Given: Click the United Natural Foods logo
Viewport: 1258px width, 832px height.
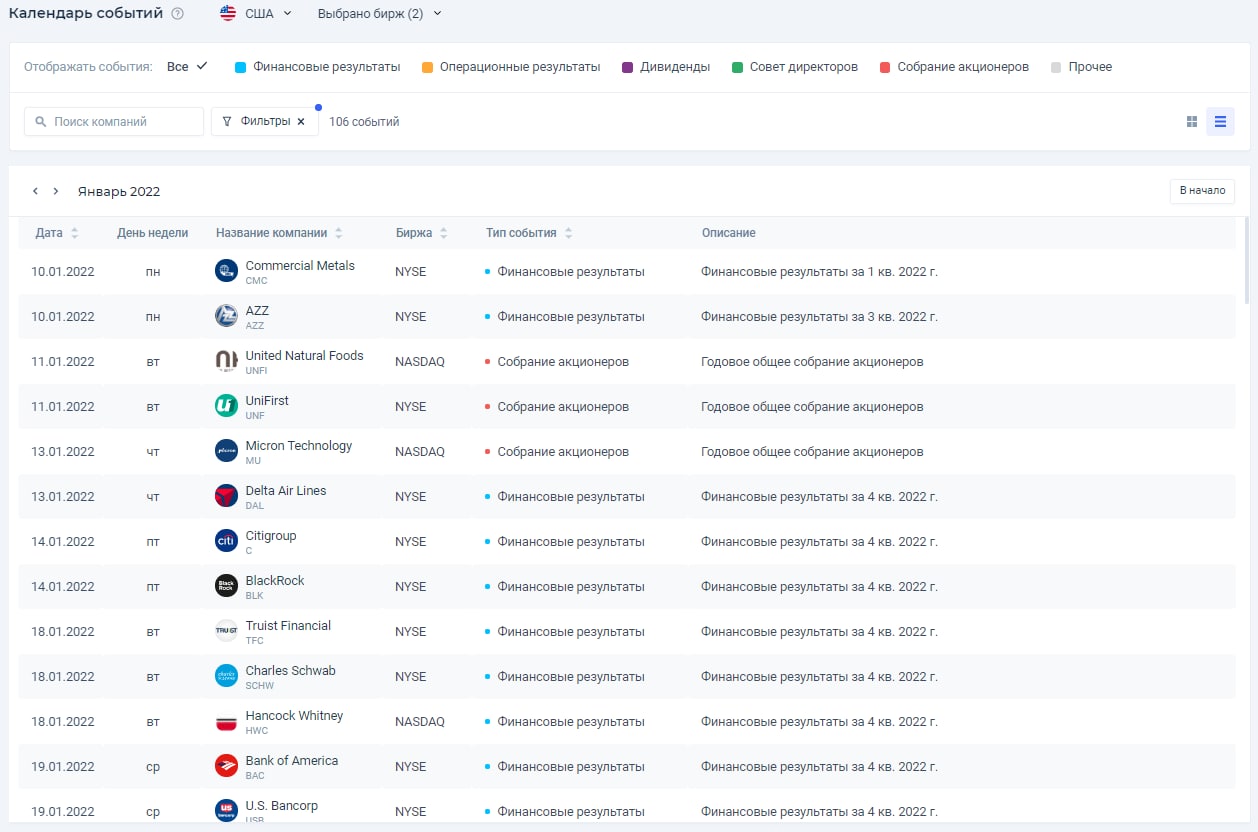Looking at the screenshot, I should point(227,361).
